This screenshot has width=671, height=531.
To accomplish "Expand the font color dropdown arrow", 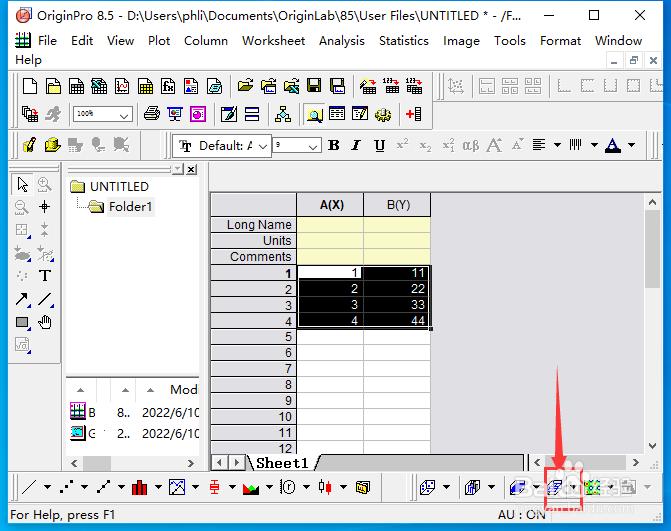I will tap(632, 145).
